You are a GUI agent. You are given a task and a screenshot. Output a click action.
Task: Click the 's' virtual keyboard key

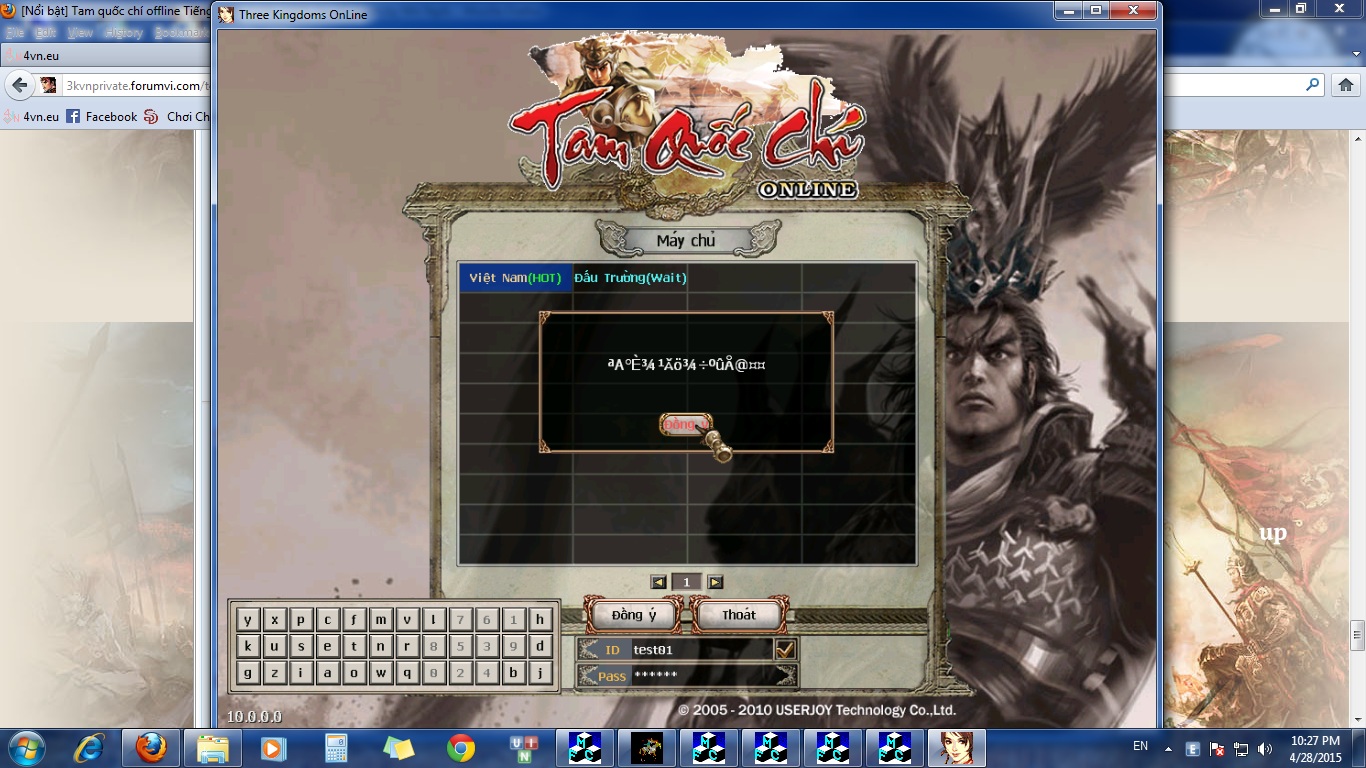tap(301, 646)
